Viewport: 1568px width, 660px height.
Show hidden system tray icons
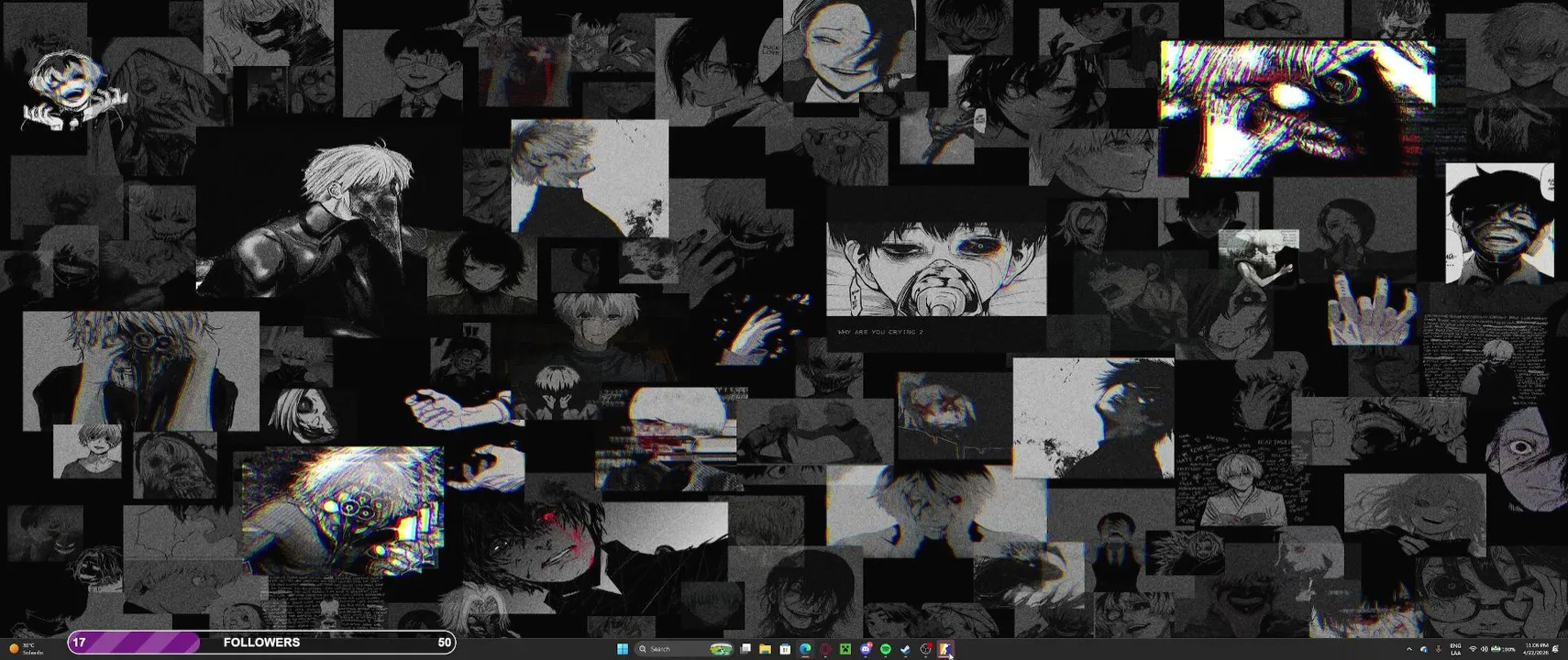[x=1409, y=649]
